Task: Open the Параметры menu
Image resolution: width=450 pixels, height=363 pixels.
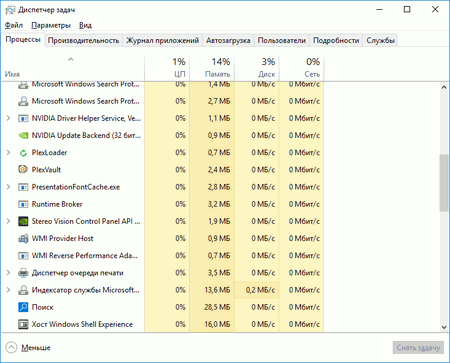Action: tap(51, 25)
